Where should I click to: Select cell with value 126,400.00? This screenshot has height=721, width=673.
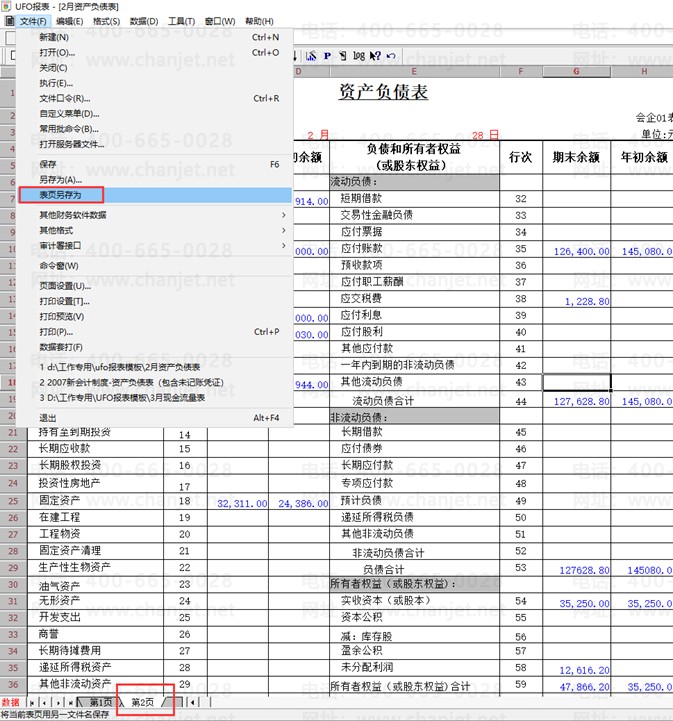577,251
